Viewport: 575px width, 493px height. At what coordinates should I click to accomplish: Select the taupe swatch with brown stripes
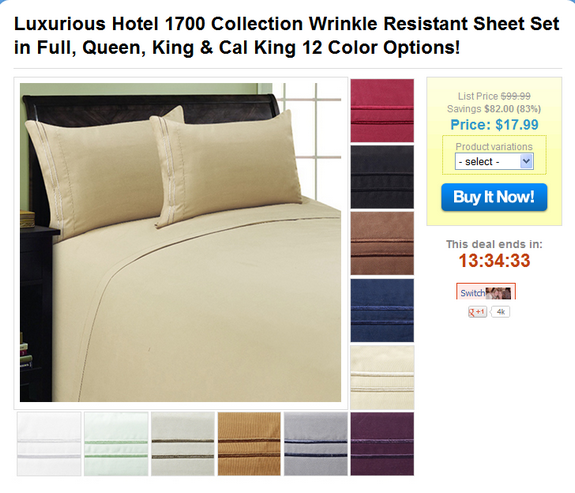click(x=183, y=444)
